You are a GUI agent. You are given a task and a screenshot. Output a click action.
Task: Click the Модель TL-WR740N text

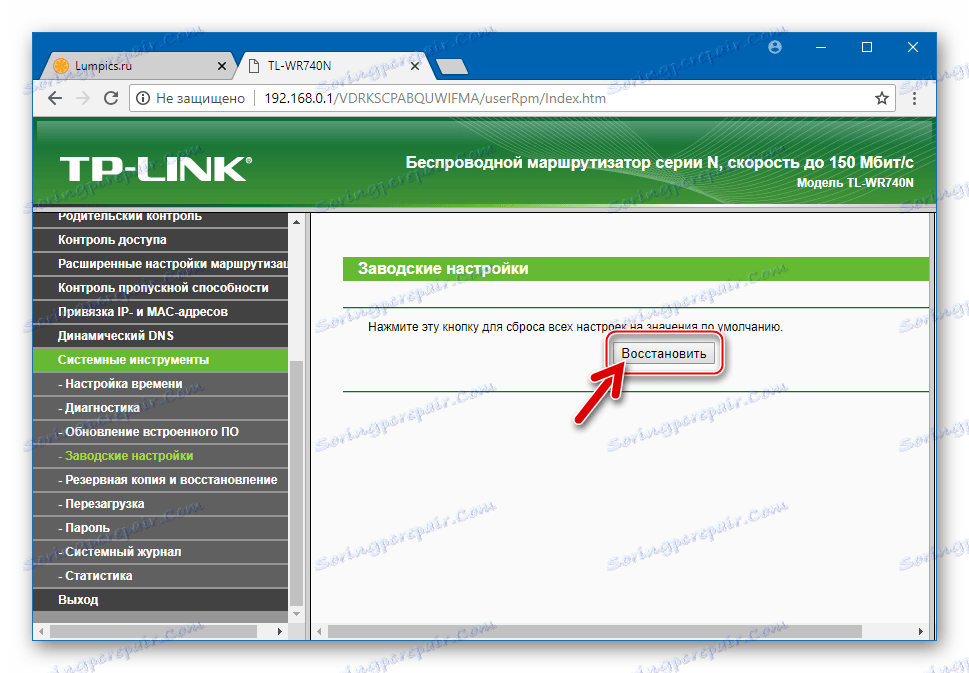(855, 183)
